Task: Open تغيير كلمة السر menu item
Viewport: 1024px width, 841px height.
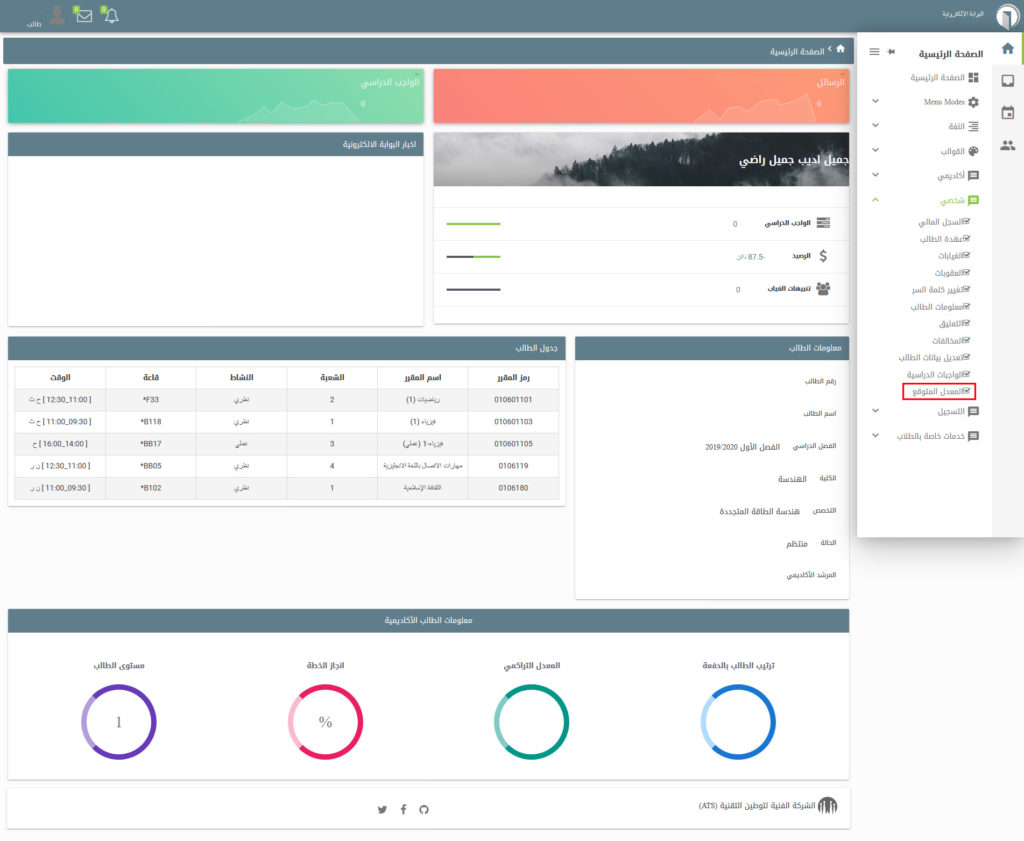Action: pyautogui.click(x=938, y=289)
